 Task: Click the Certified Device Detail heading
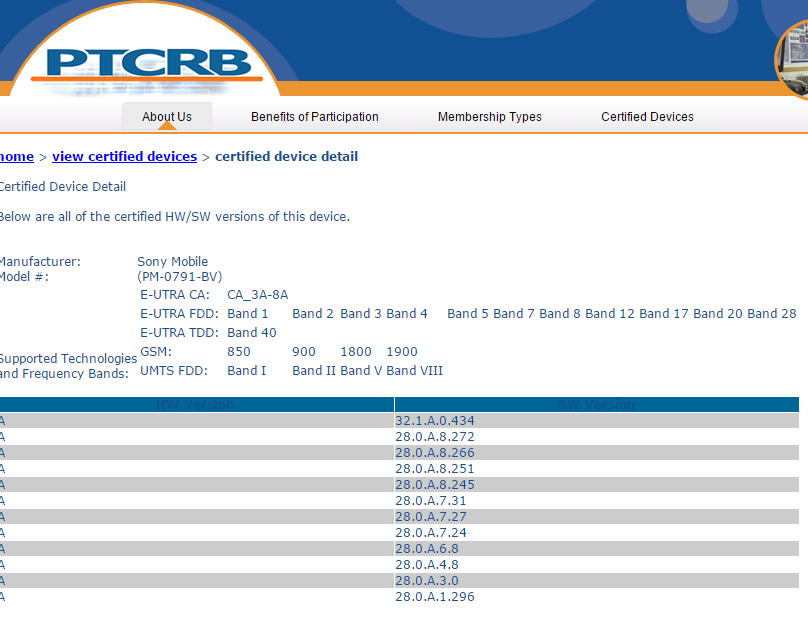click(62, 186)
